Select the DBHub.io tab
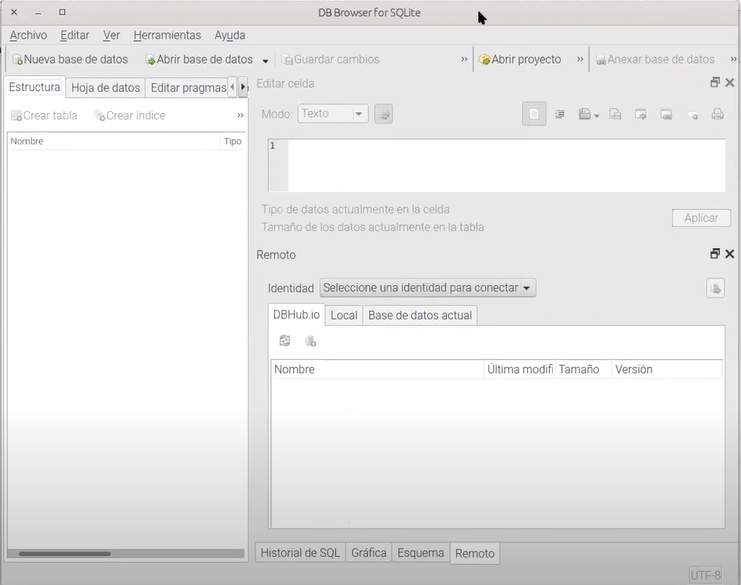 tap(296, 315)
